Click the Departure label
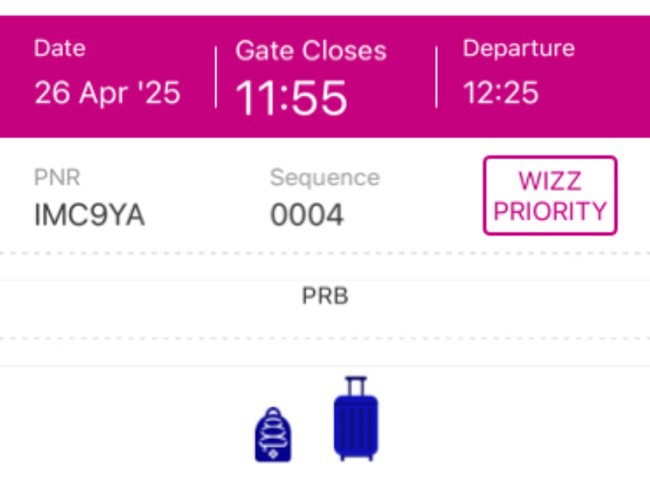This screenshot has width=650, height=485. coord(518,48)
